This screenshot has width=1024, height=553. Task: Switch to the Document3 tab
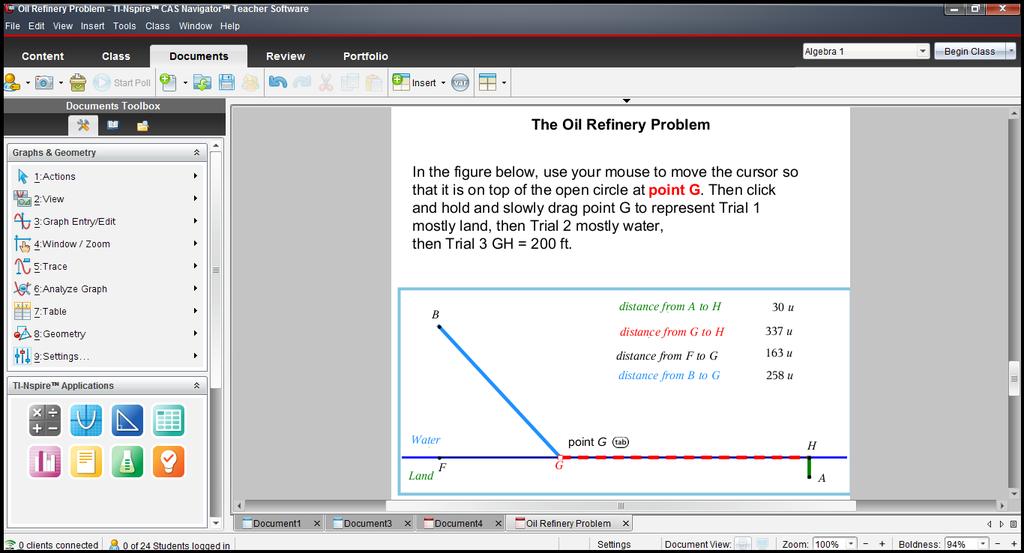(x=368, y=523)
